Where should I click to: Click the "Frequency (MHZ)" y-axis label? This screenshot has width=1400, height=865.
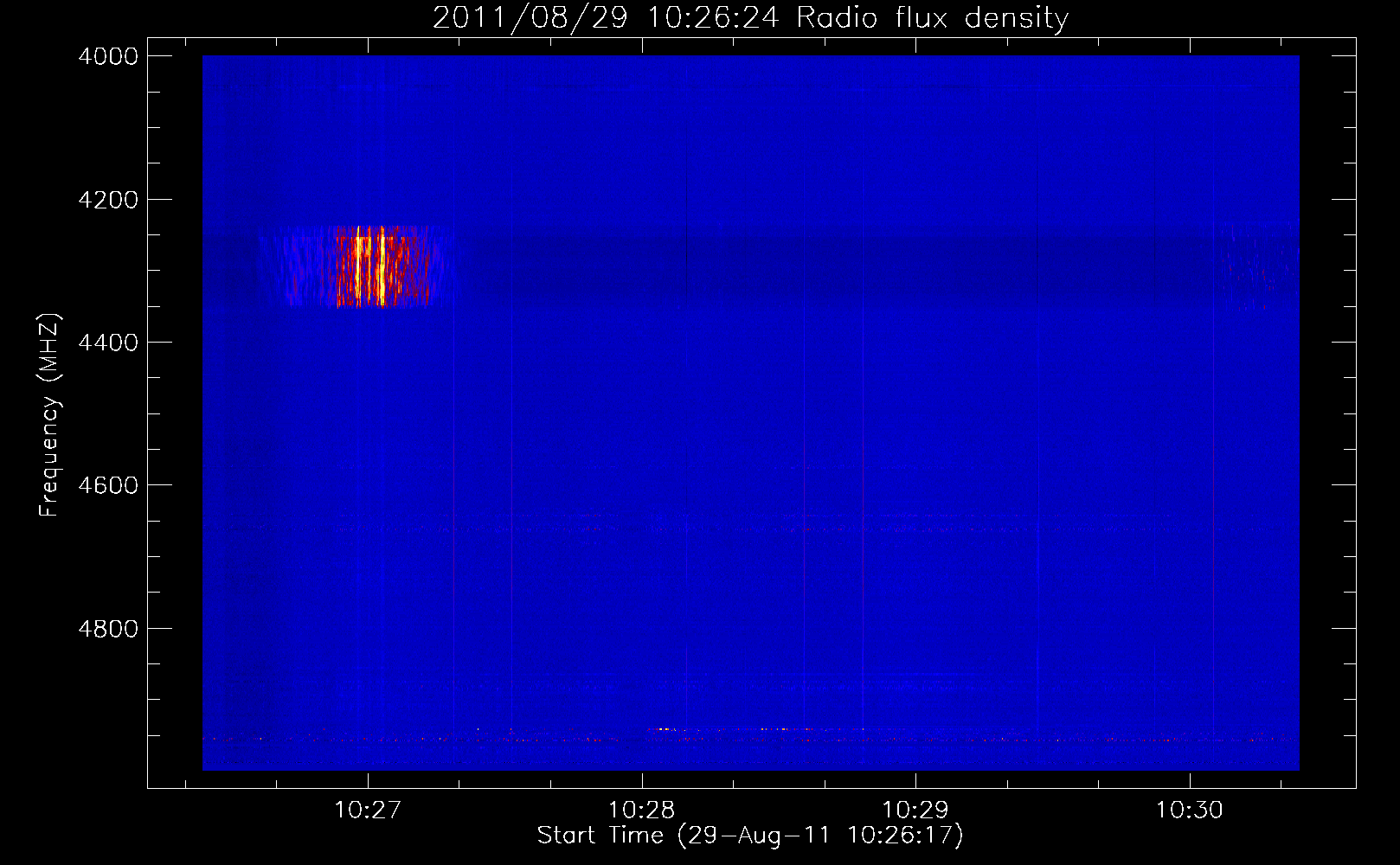(x=49, y=415)
